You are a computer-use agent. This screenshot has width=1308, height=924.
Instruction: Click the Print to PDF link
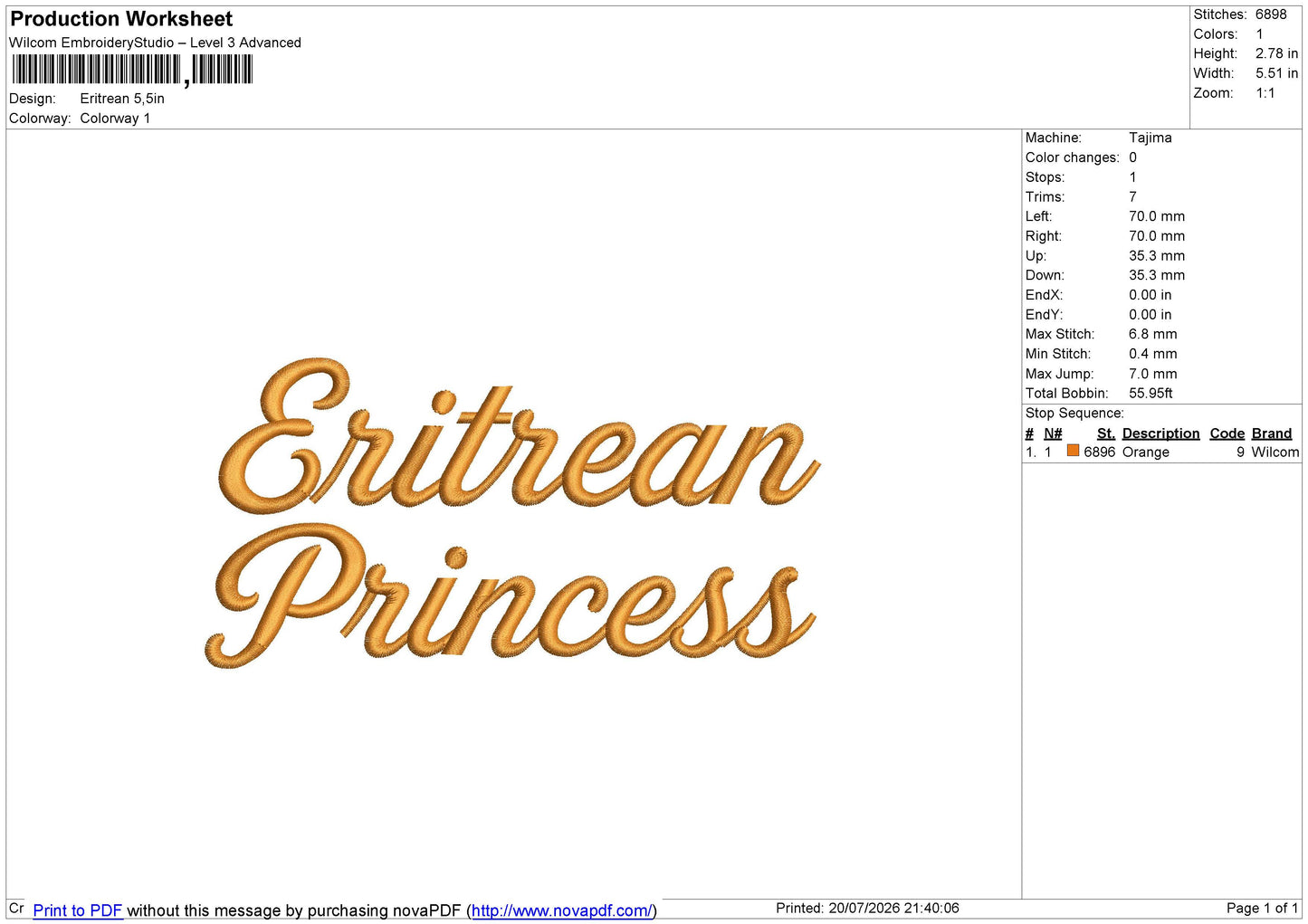pyautogui.click(x=77, y=910)
